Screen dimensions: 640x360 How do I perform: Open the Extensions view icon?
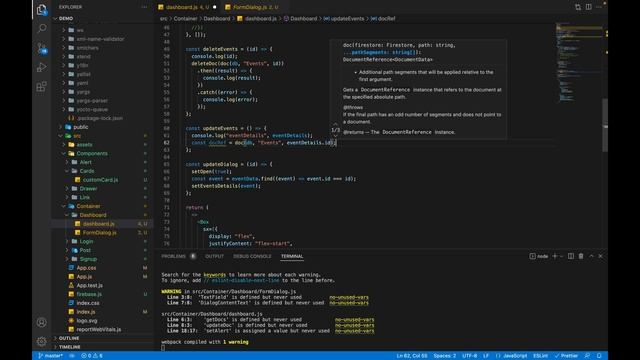42,87
